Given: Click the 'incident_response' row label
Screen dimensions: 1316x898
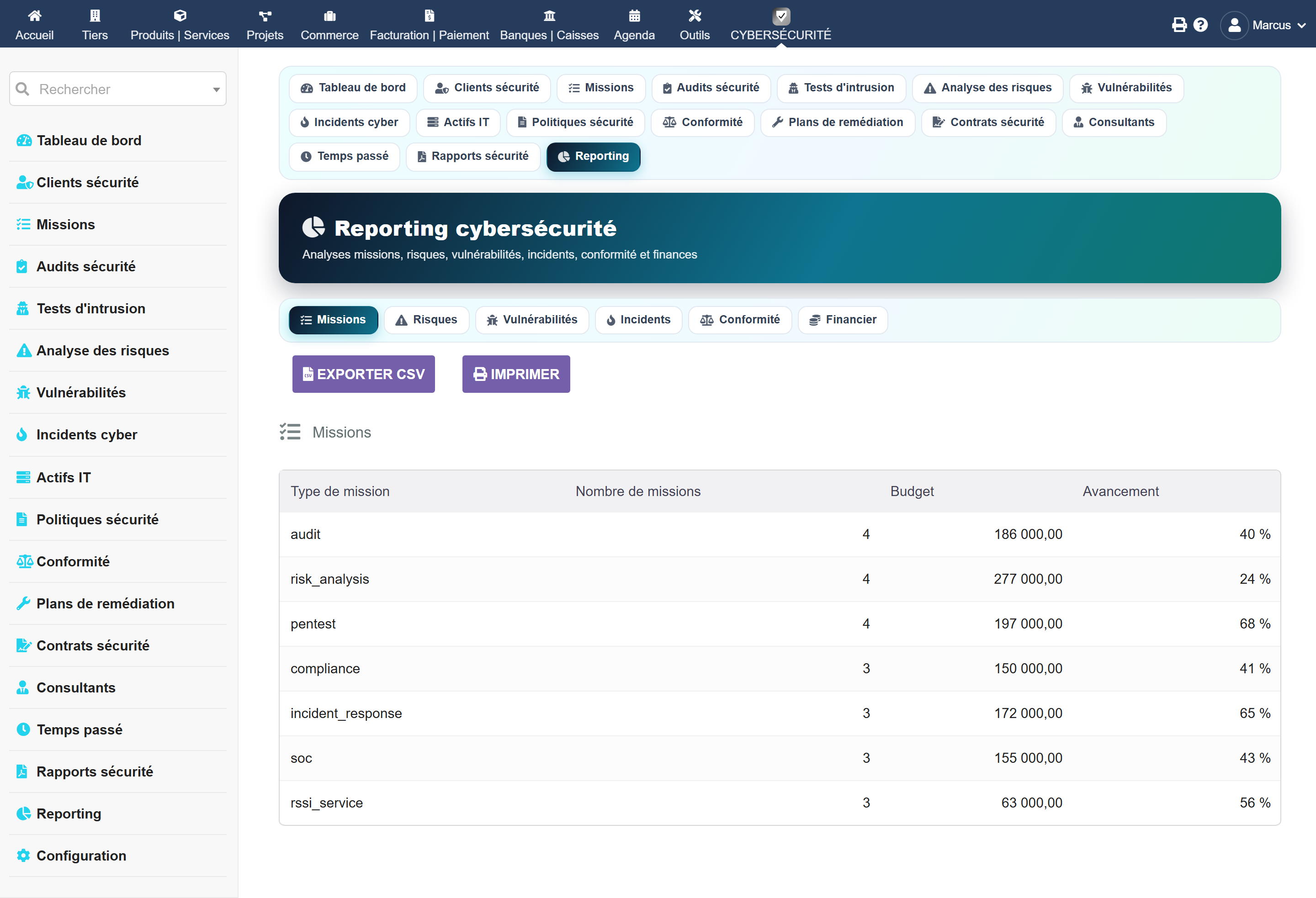Looking at the screenshot, I should click(x=346, y=713).
